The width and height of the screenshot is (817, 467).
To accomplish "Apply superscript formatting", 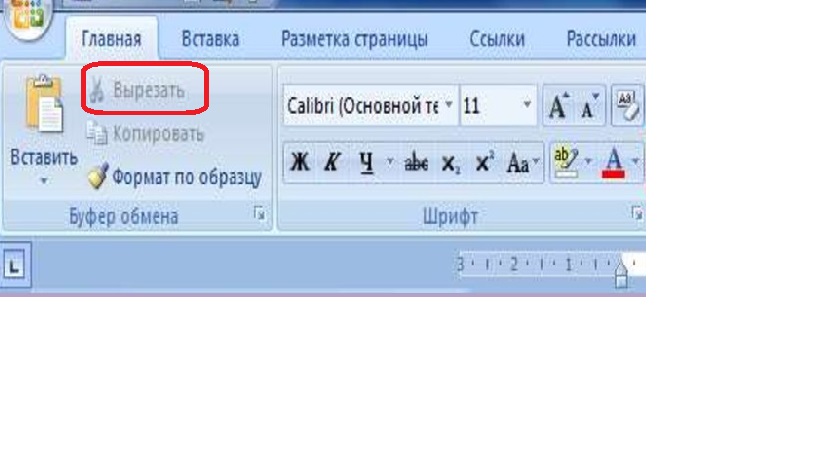I will [x=484, y=164].
